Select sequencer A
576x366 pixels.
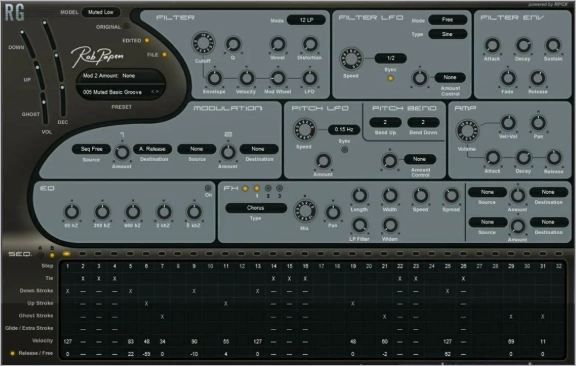tap(41, 255)
